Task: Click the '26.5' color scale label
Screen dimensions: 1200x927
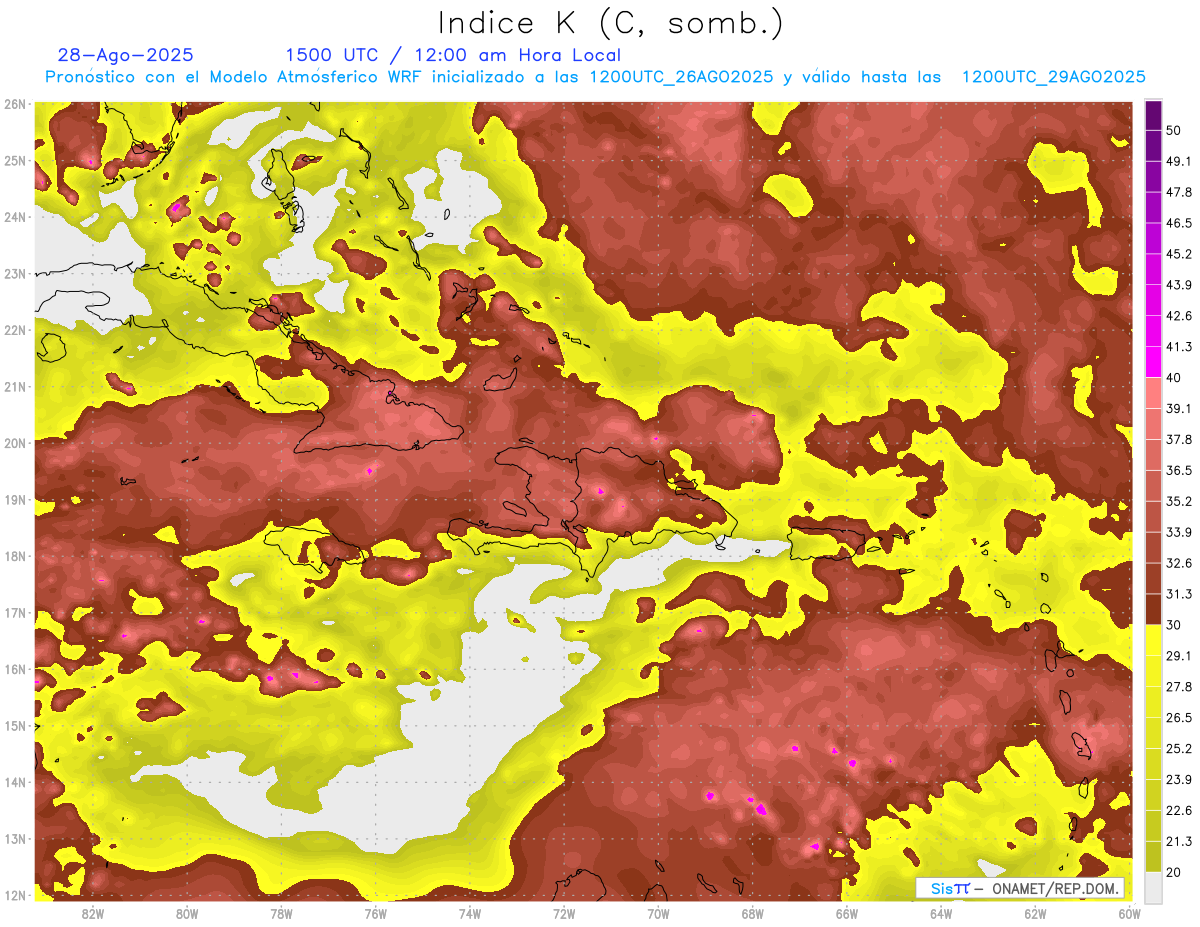Action: click(x=1179, y=718)
